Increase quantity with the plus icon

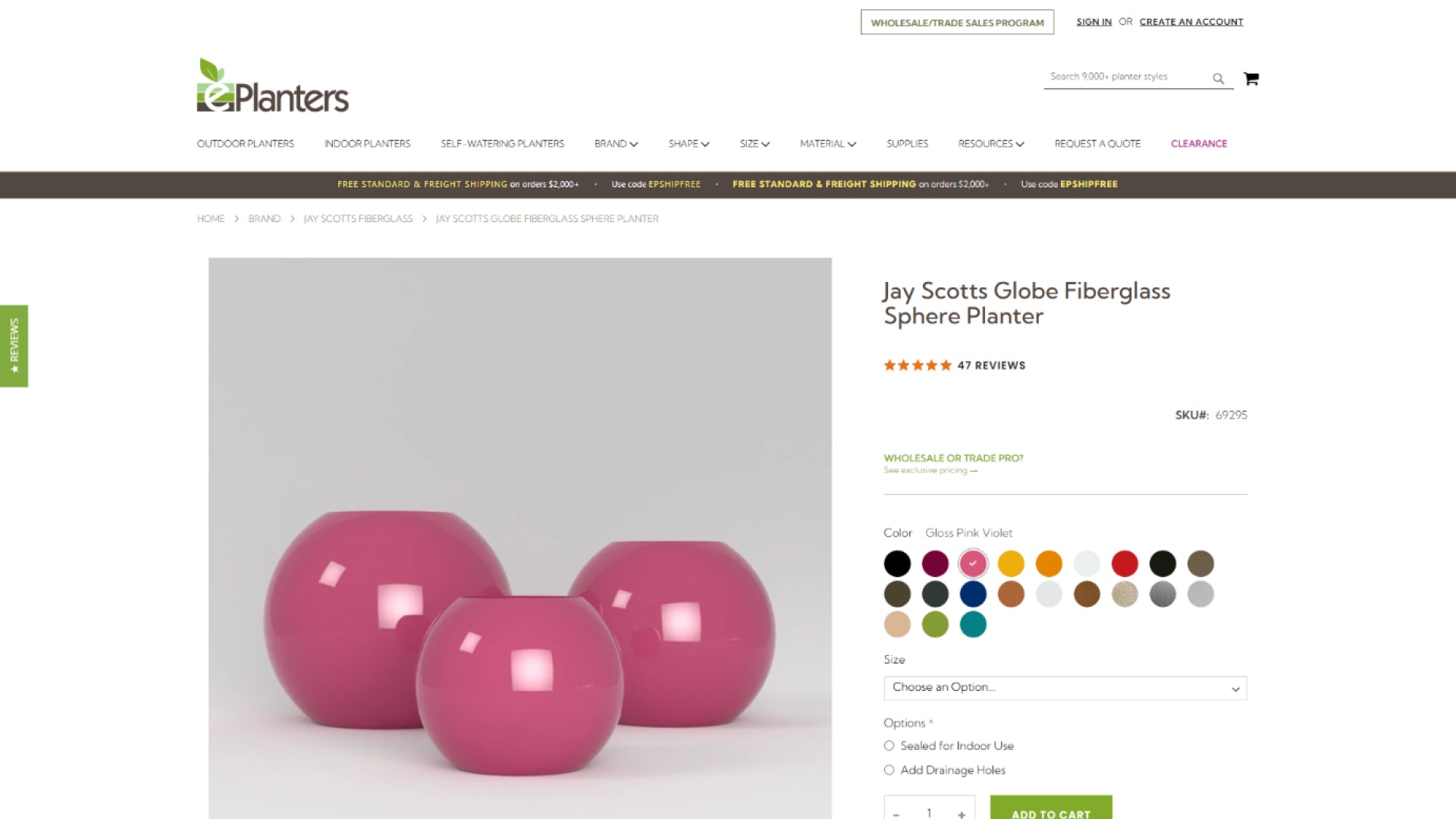[x=961, y=814]
